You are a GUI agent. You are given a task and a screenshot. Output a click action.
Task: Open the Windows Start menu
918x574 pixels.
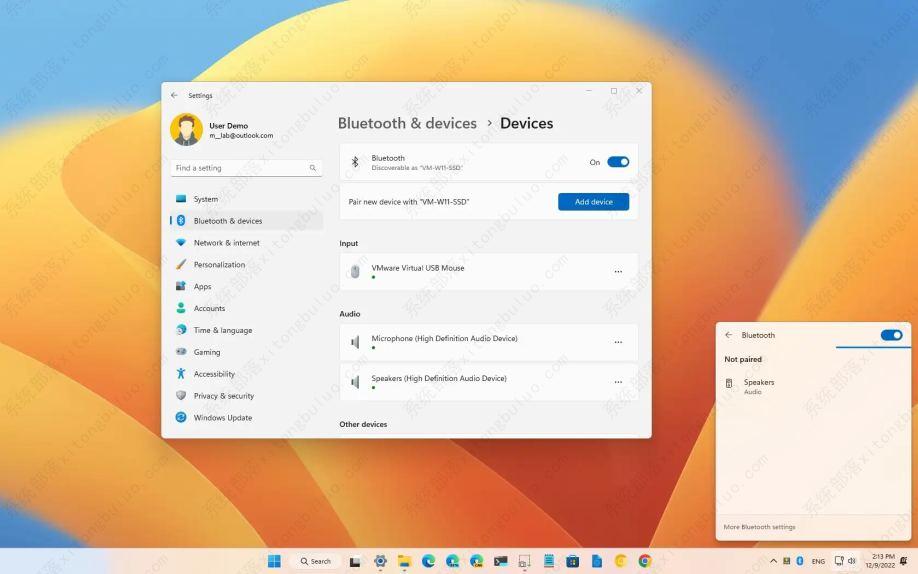pos(274,561)
